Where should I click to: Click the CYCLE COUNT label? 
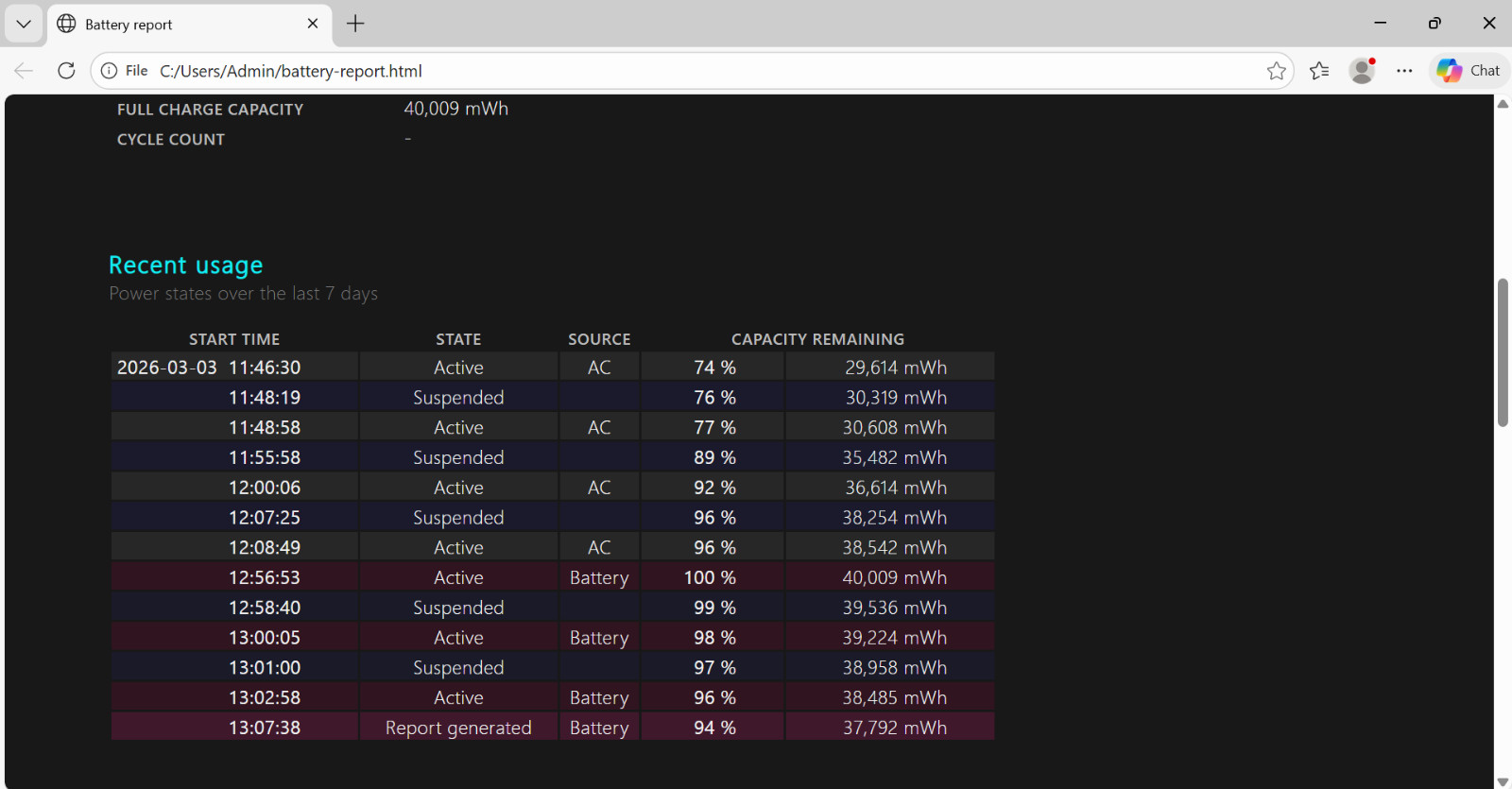click(x=171, y=140)
